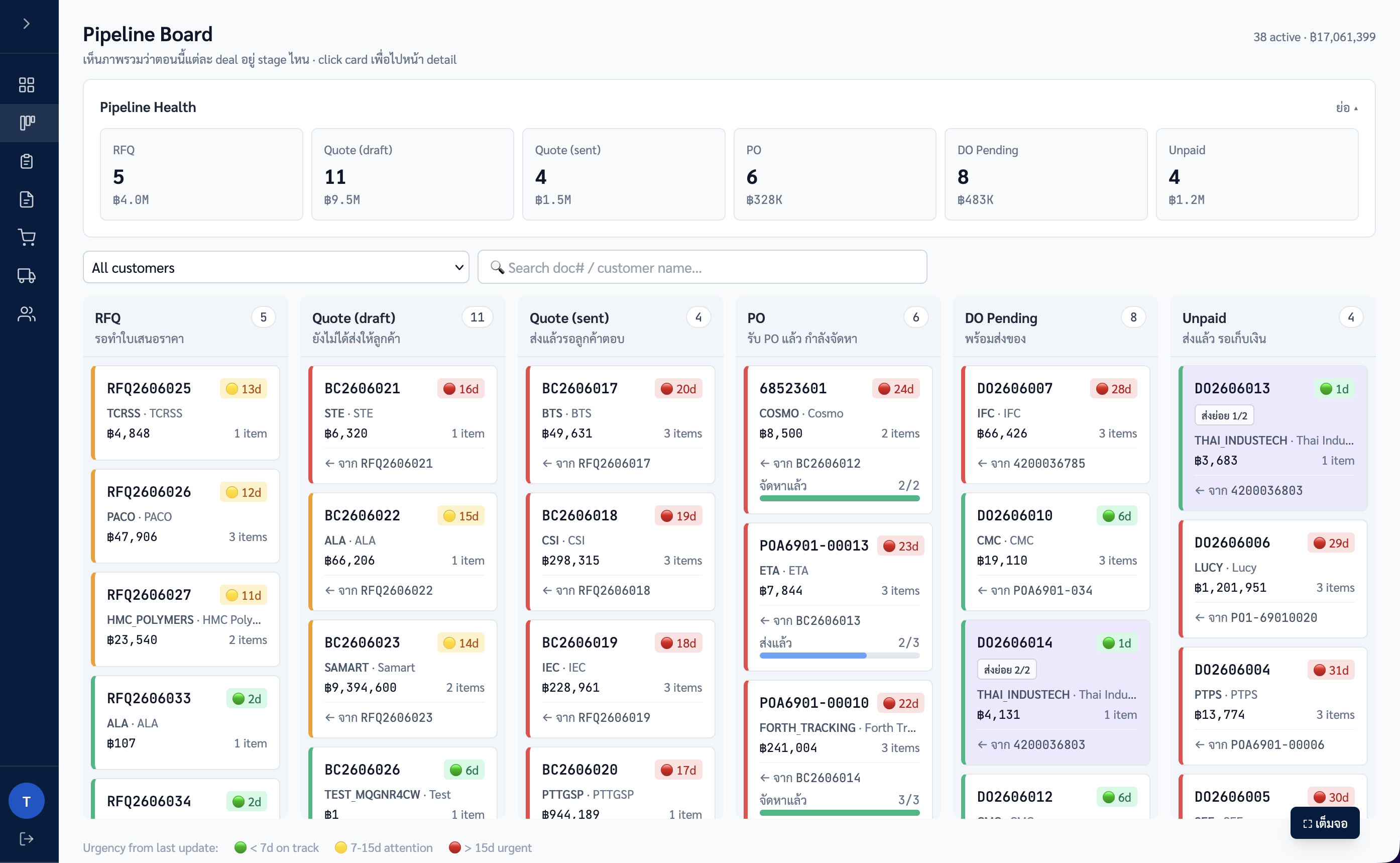
Task: Open card BC2606017 for BTS
Action: [620, 424]
